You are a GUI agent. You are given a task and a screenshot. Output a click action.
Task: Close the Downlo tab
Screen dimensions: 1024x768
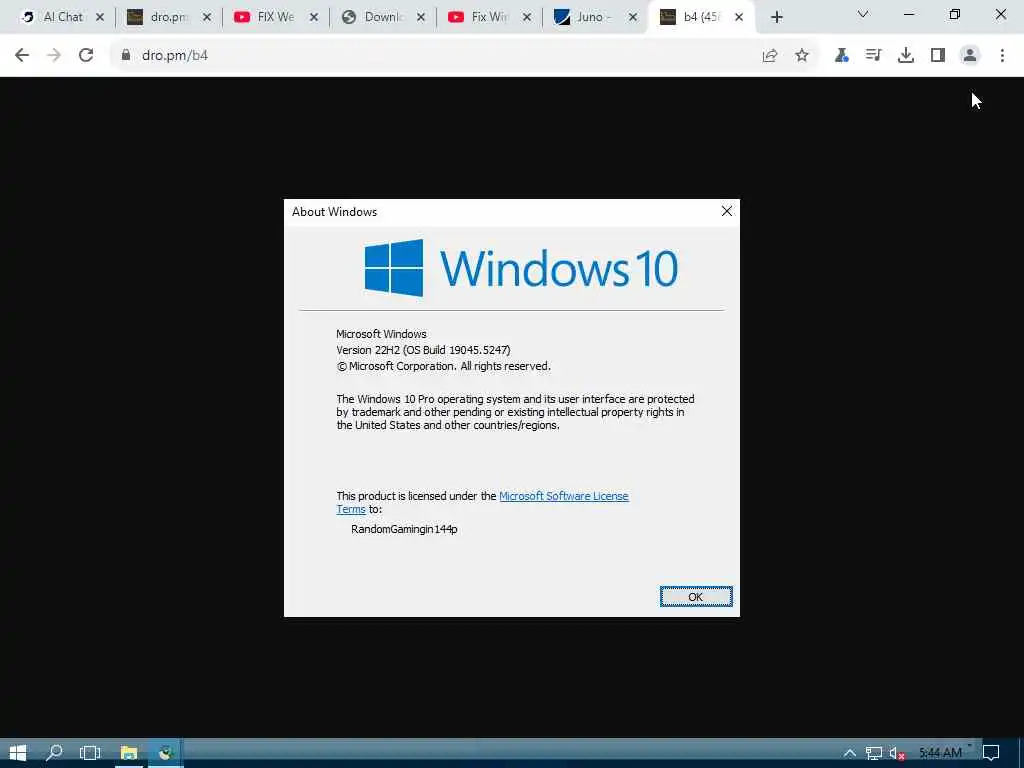click(421, 18)
